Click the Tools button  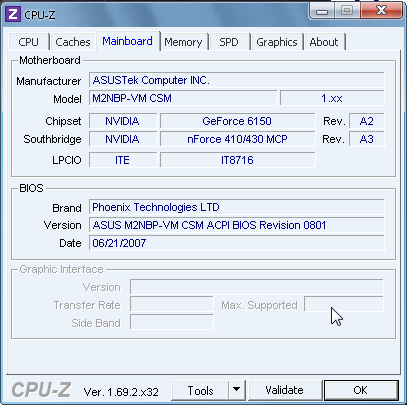tap(200, 390)
